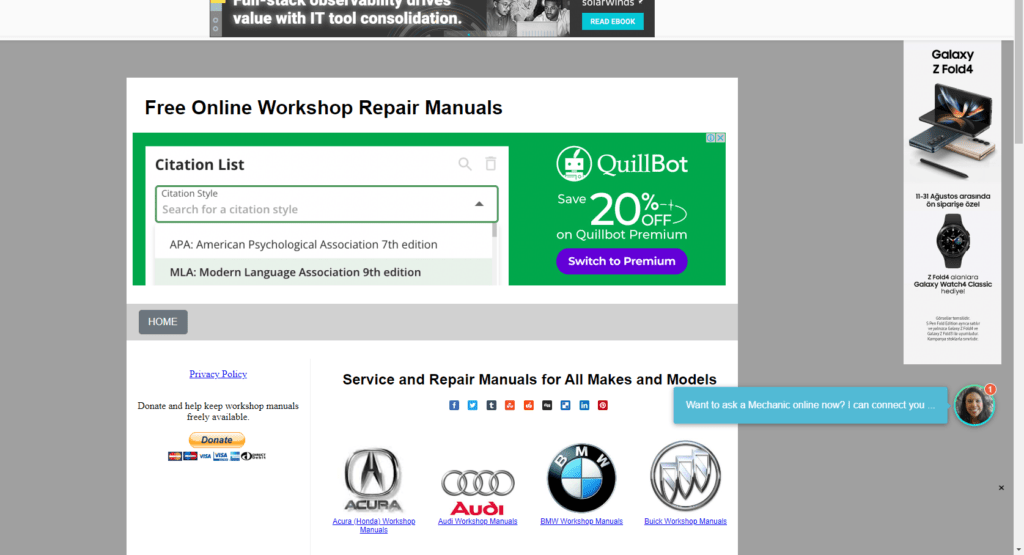Click READ EBOOK on SolarWinds ad
The height and width of the screenshot is (555, 1024).
[613, 22]
